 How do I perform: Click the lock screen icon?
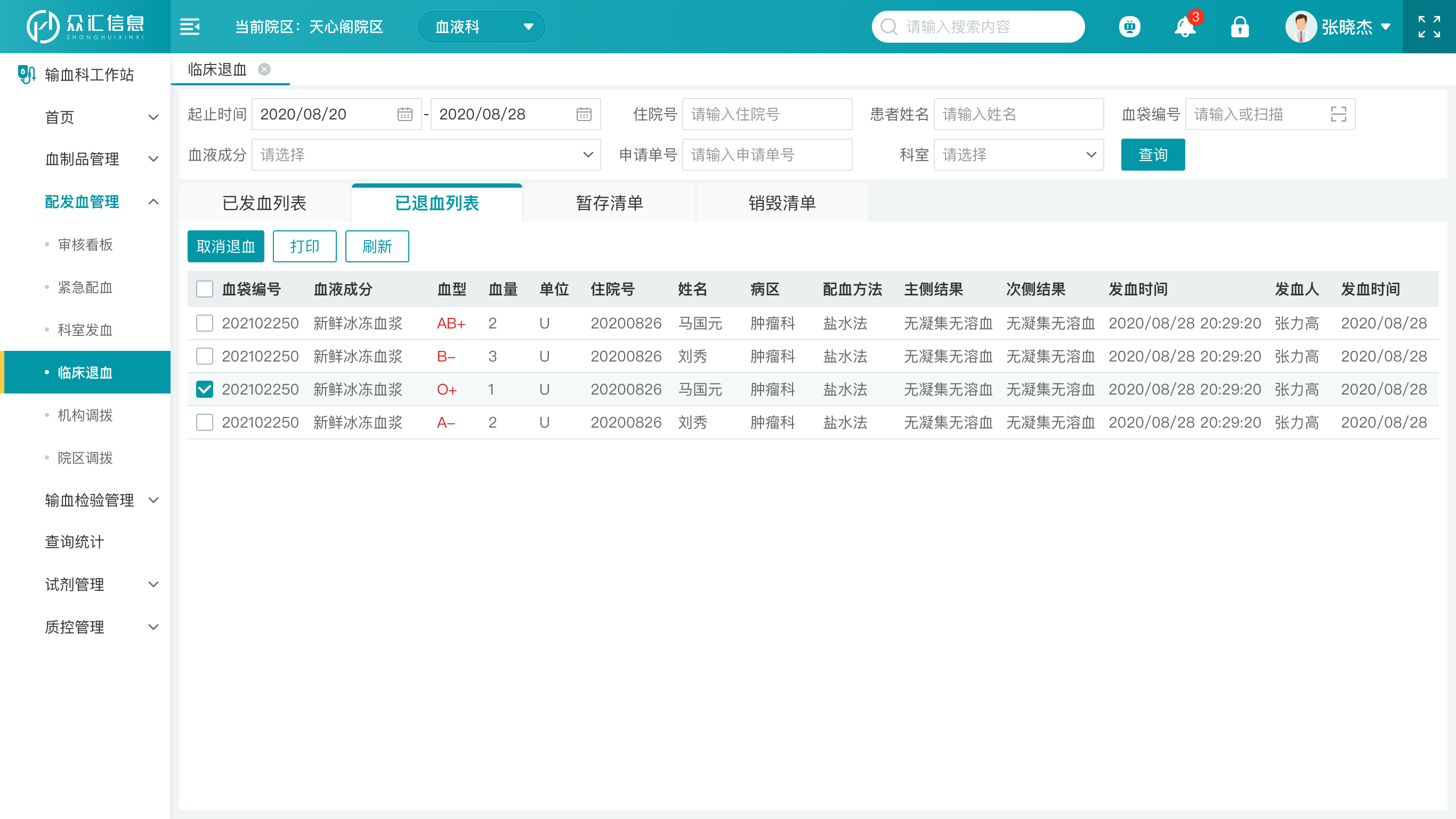[1240, 27]
